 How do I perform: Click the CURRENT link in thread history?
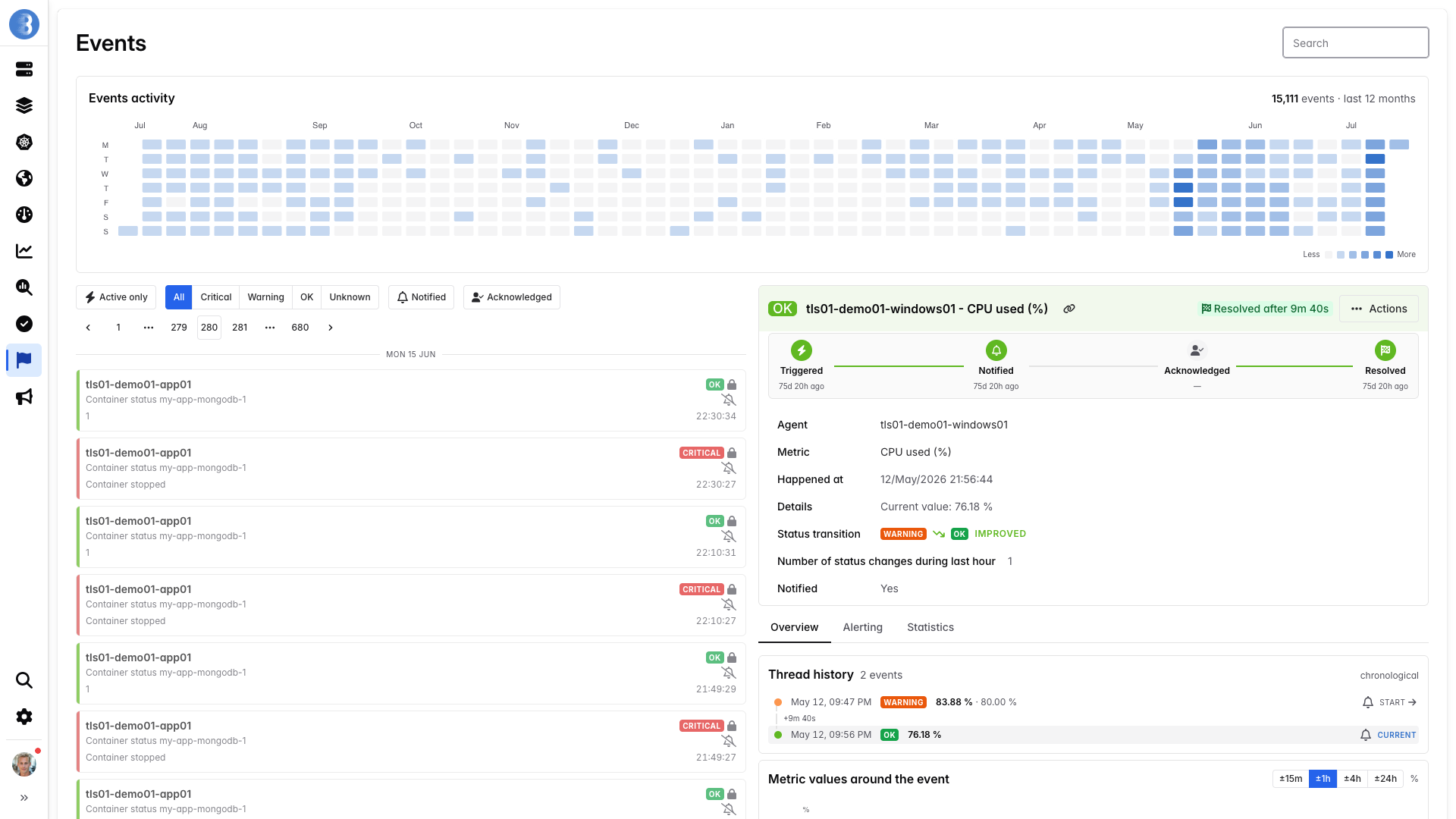(x=1397, y=735)
